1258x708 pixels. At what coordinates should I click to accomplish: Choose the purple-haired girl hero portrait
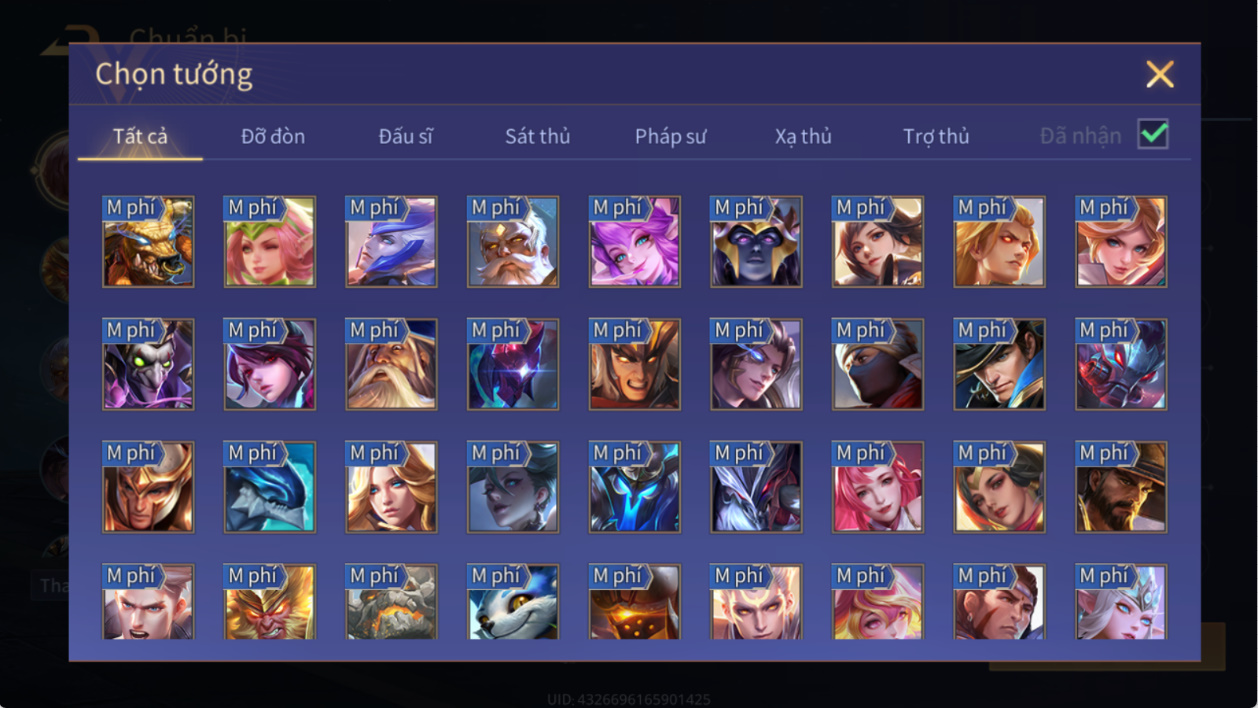pos(635,242)
